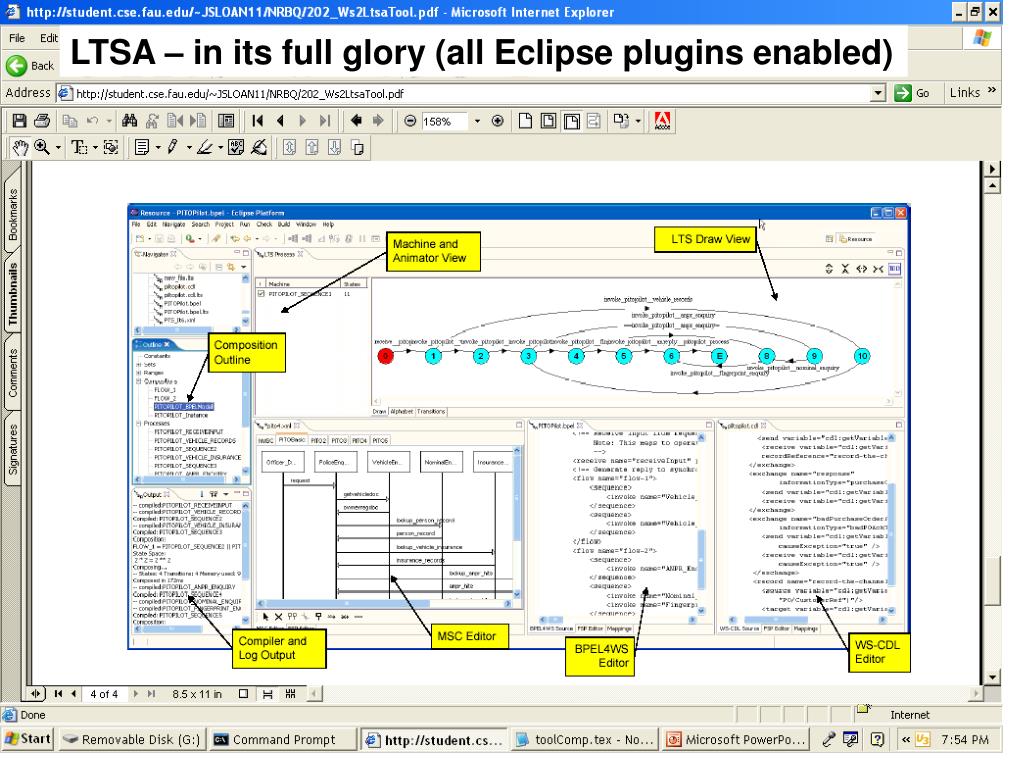Viewport: 1024px width, 768px height.
Task: Select the Highlighter tool
Action: point(204,148)
